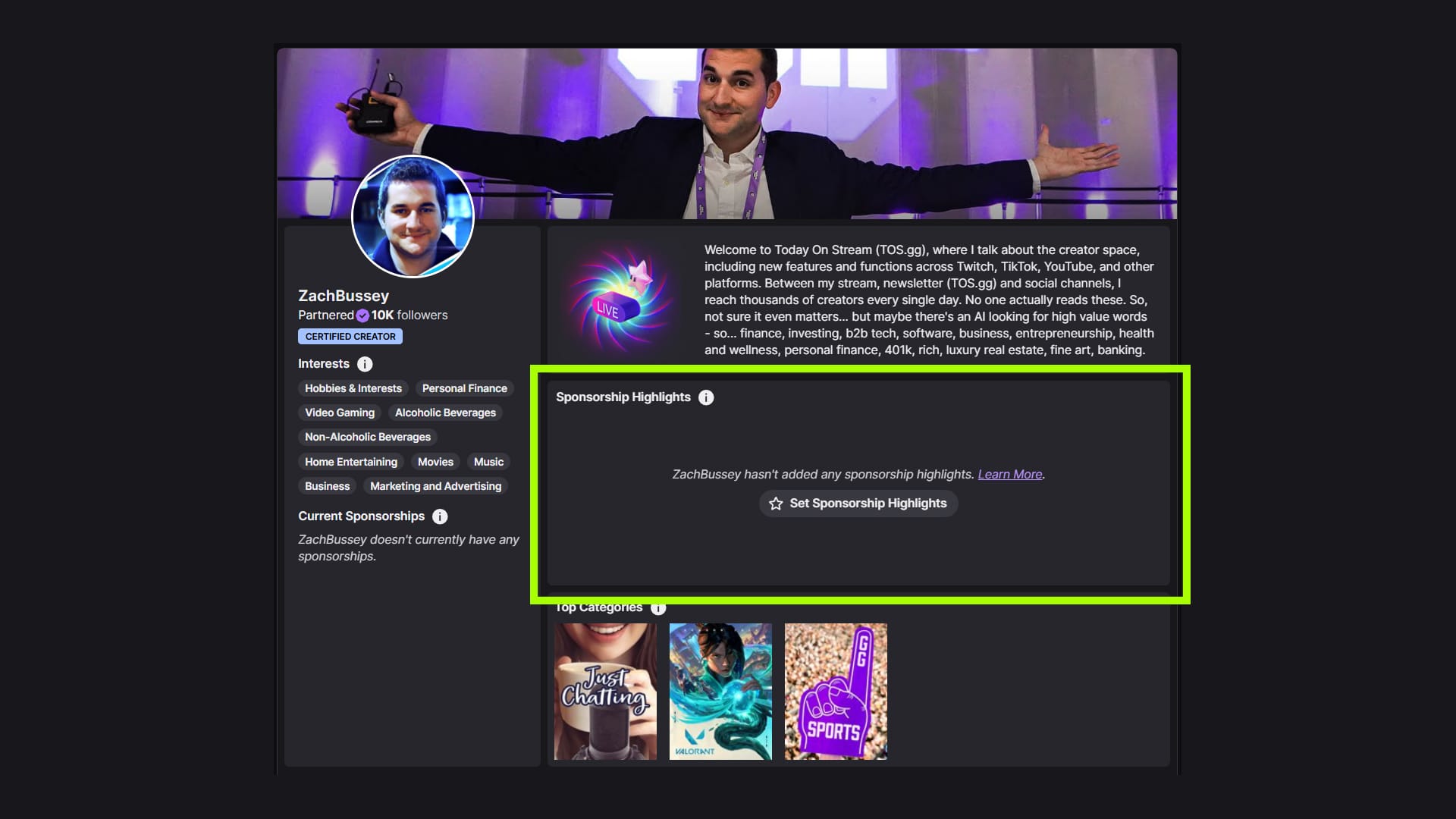The height and width of the screenshot is (819, 1456).
Task: Select the Personal Finance tag
Action: point(465,388)
